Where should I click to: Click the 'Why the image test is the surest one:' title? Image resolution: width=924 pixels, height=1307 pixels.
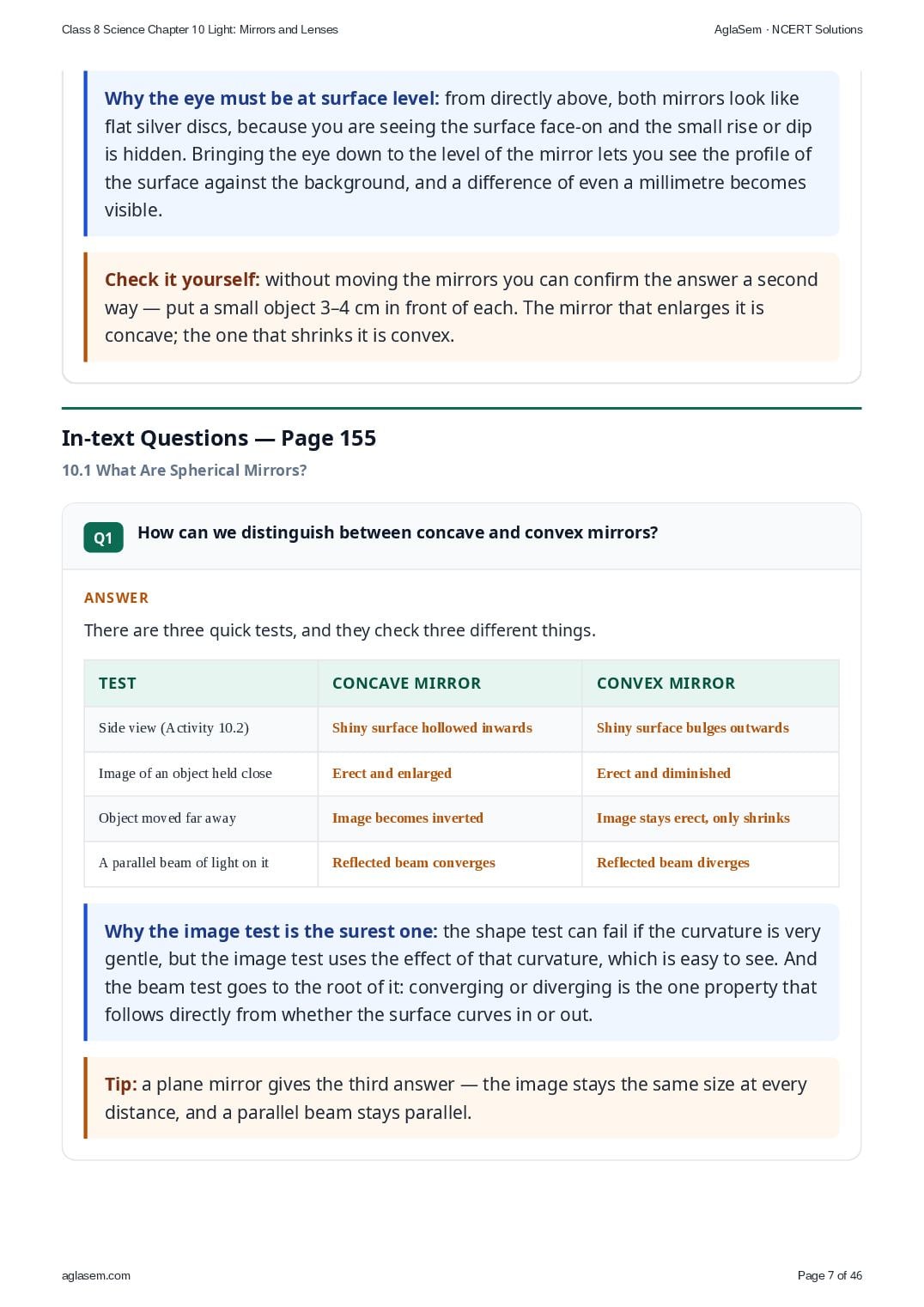coord(271,932)
